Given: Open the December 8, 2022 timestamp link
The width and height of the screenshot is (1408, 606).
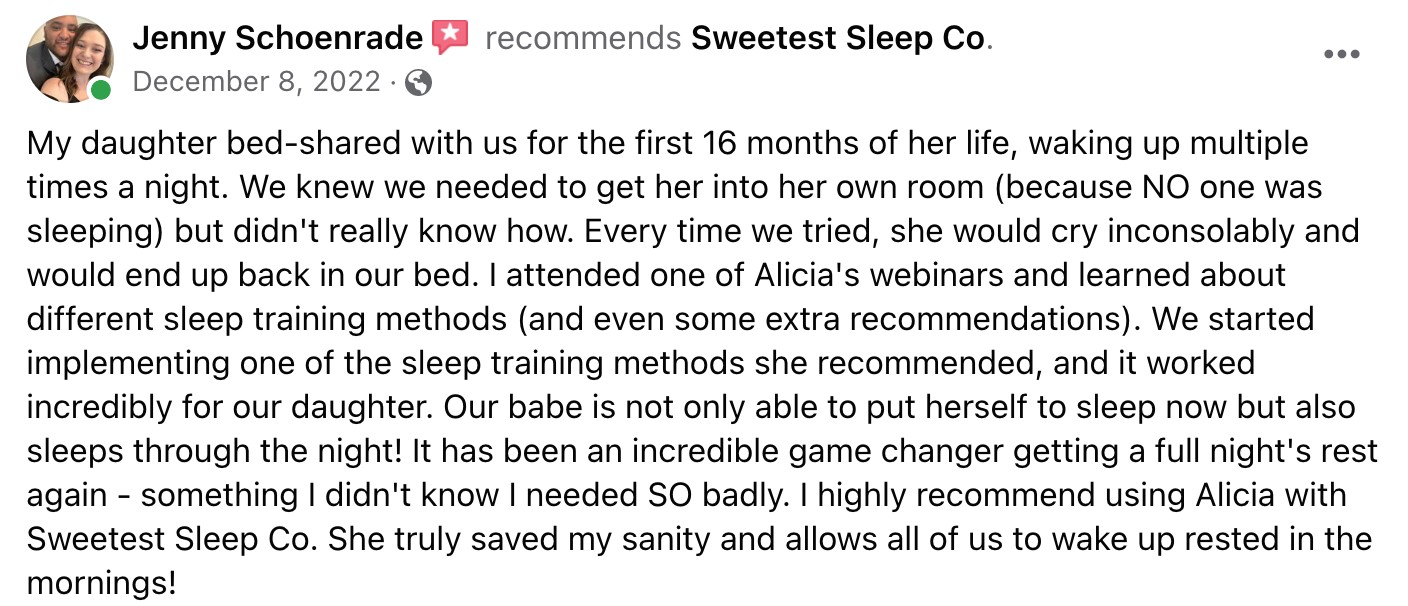Looking at the screenshot, I should coord(256,82).
